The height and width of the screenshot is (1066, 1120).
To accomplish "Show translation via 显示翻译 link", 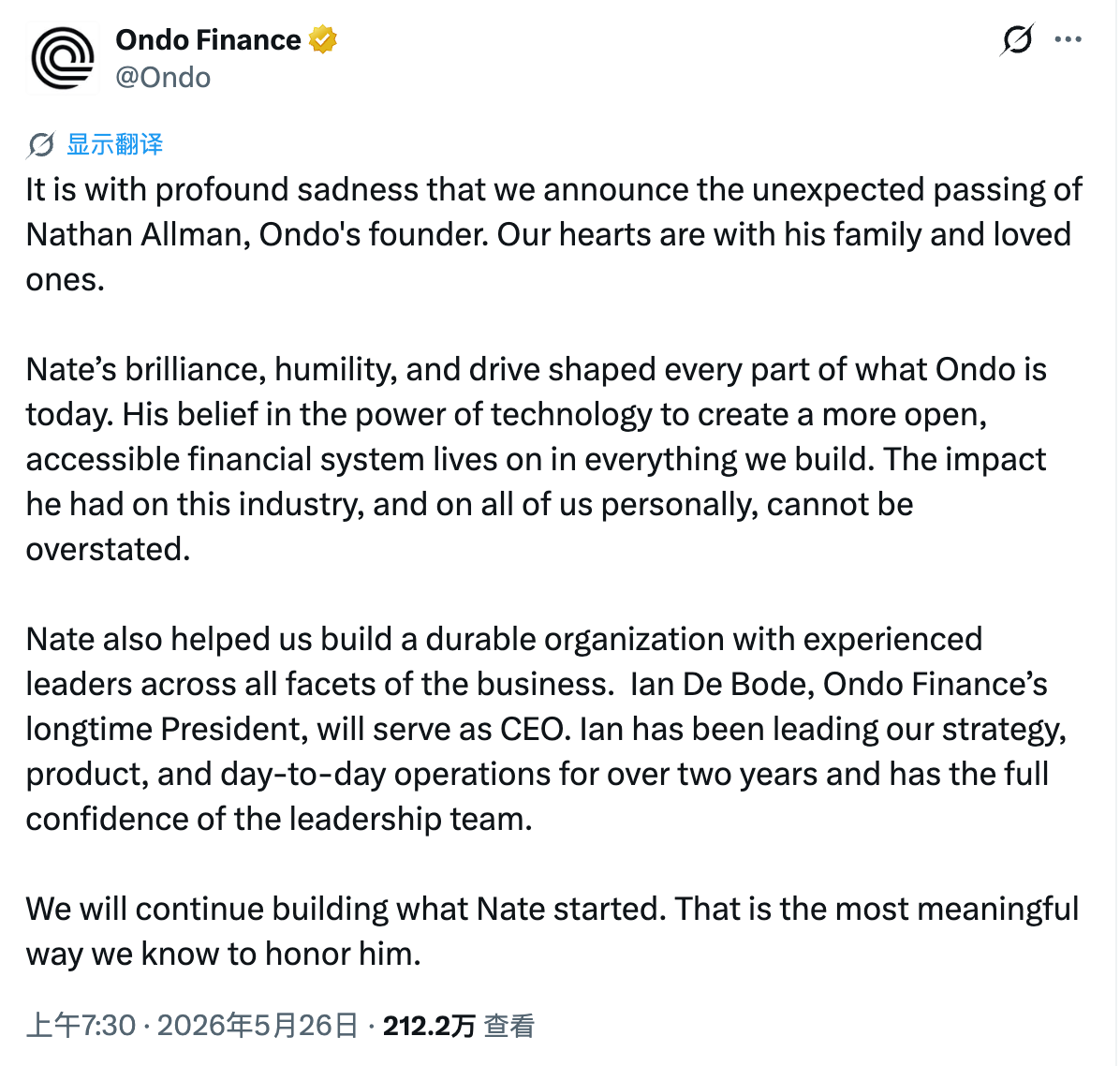I will (x=115, y=145).
